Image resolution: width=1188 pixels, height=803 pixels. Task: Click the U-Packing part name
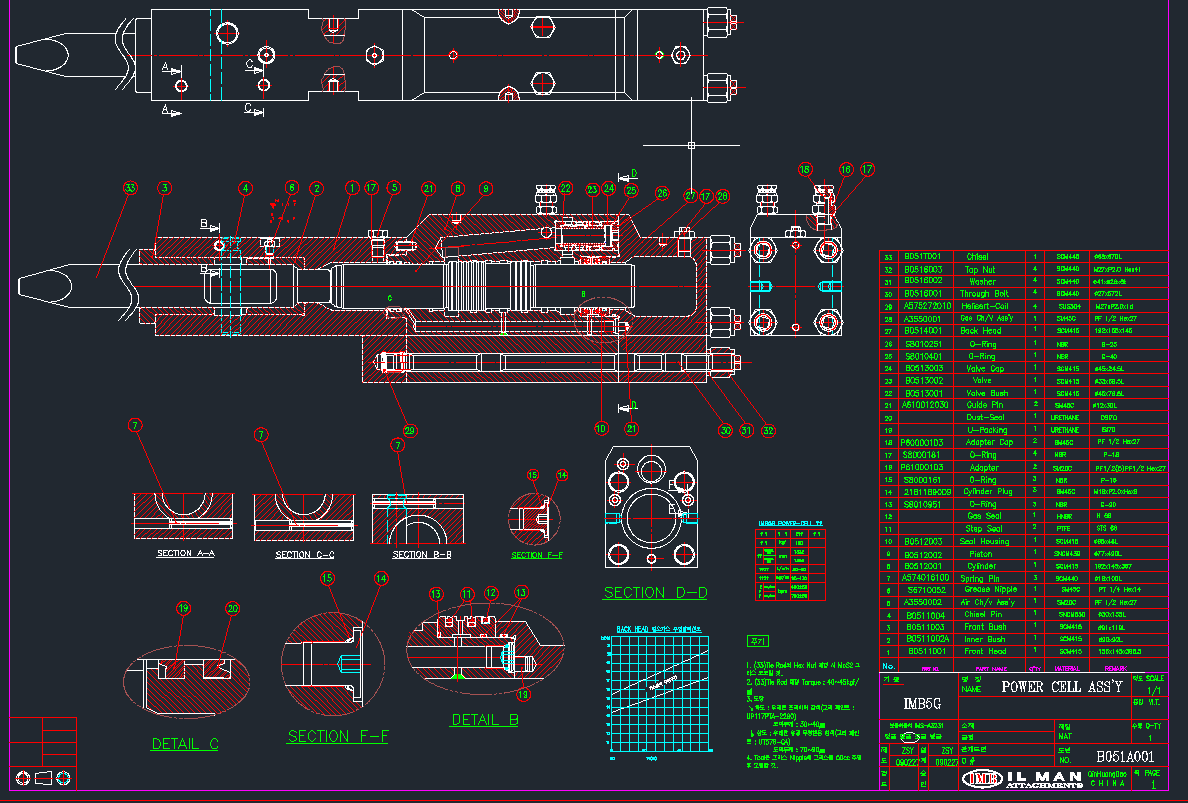[985, 430]
